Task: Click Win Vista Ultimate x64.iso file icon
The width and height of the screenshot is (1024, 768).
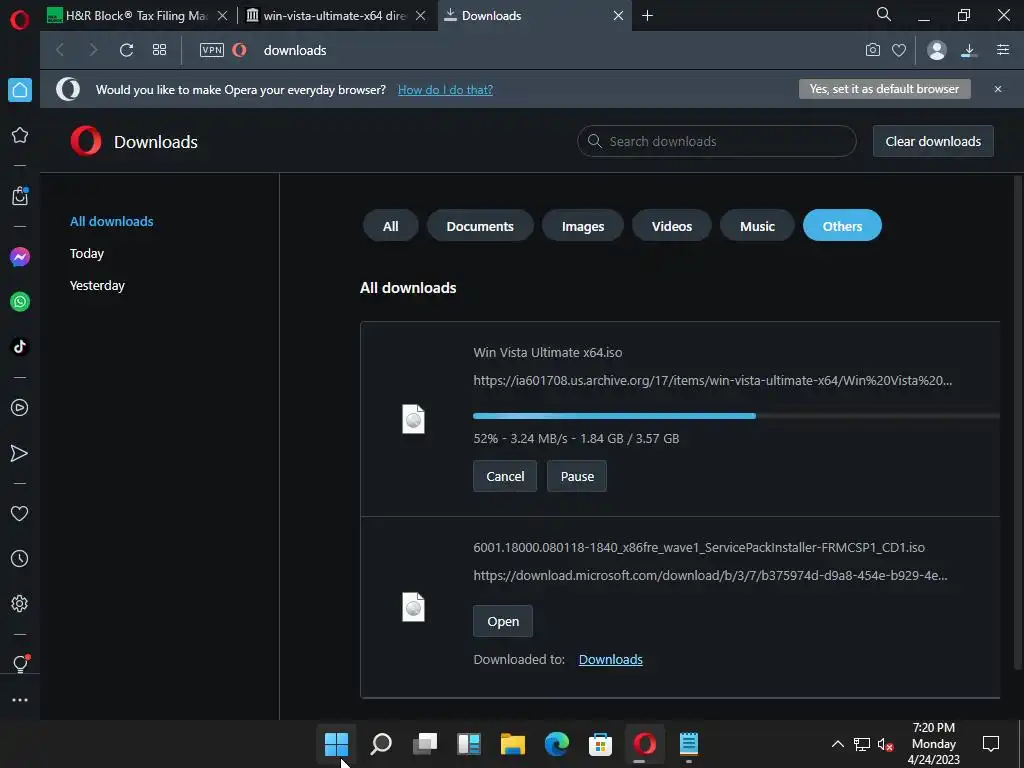Action: (413, 419)
